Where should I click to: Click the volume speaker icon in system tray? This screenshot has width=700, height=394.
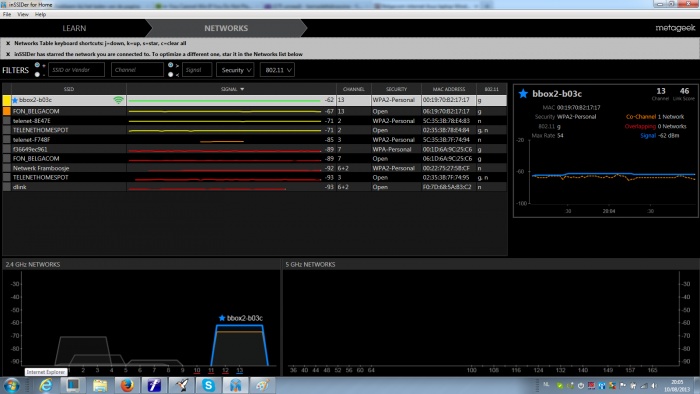(x=654, y=386)
